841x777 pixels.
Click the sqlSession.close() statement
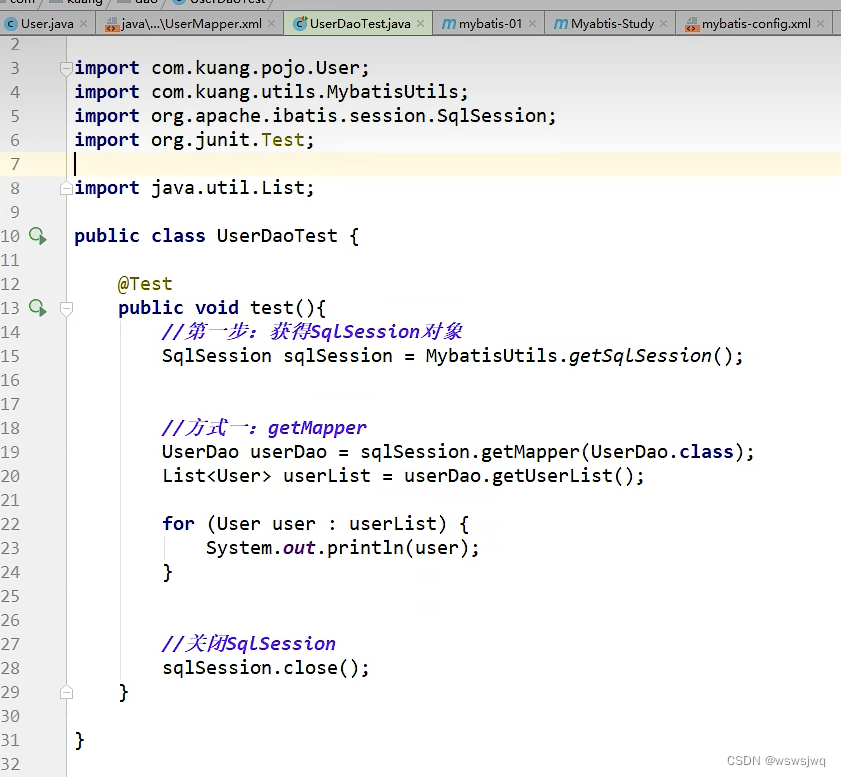point(265,668)
